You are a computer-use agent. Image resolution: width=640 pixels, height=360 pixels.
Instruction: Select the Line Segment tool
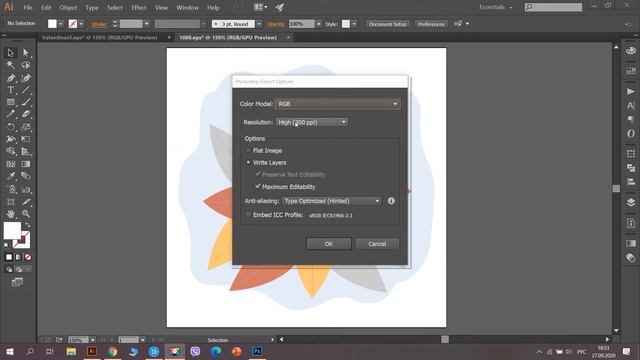26,90
